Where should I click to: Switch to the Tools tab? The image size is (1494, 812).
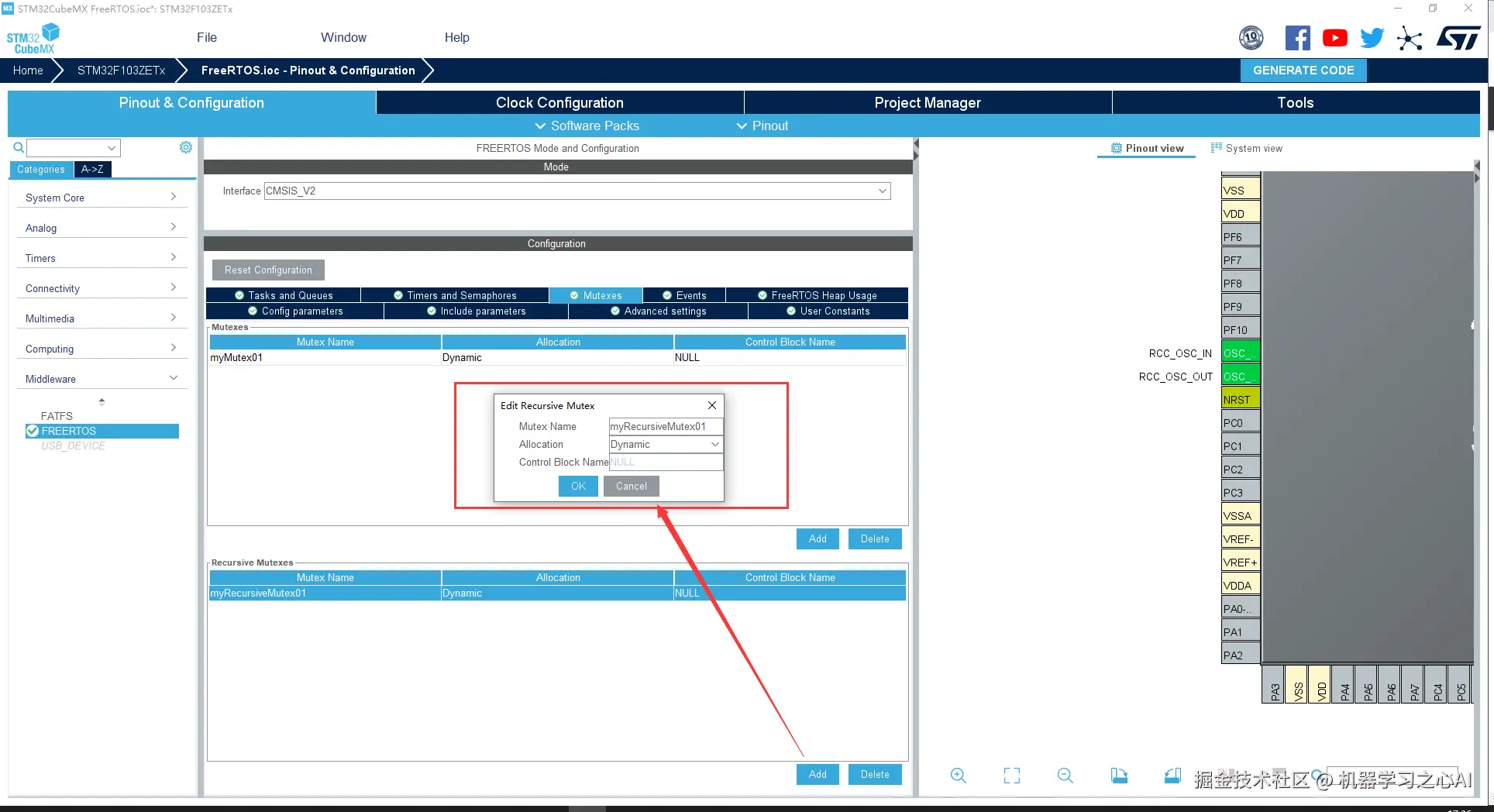1296,102
